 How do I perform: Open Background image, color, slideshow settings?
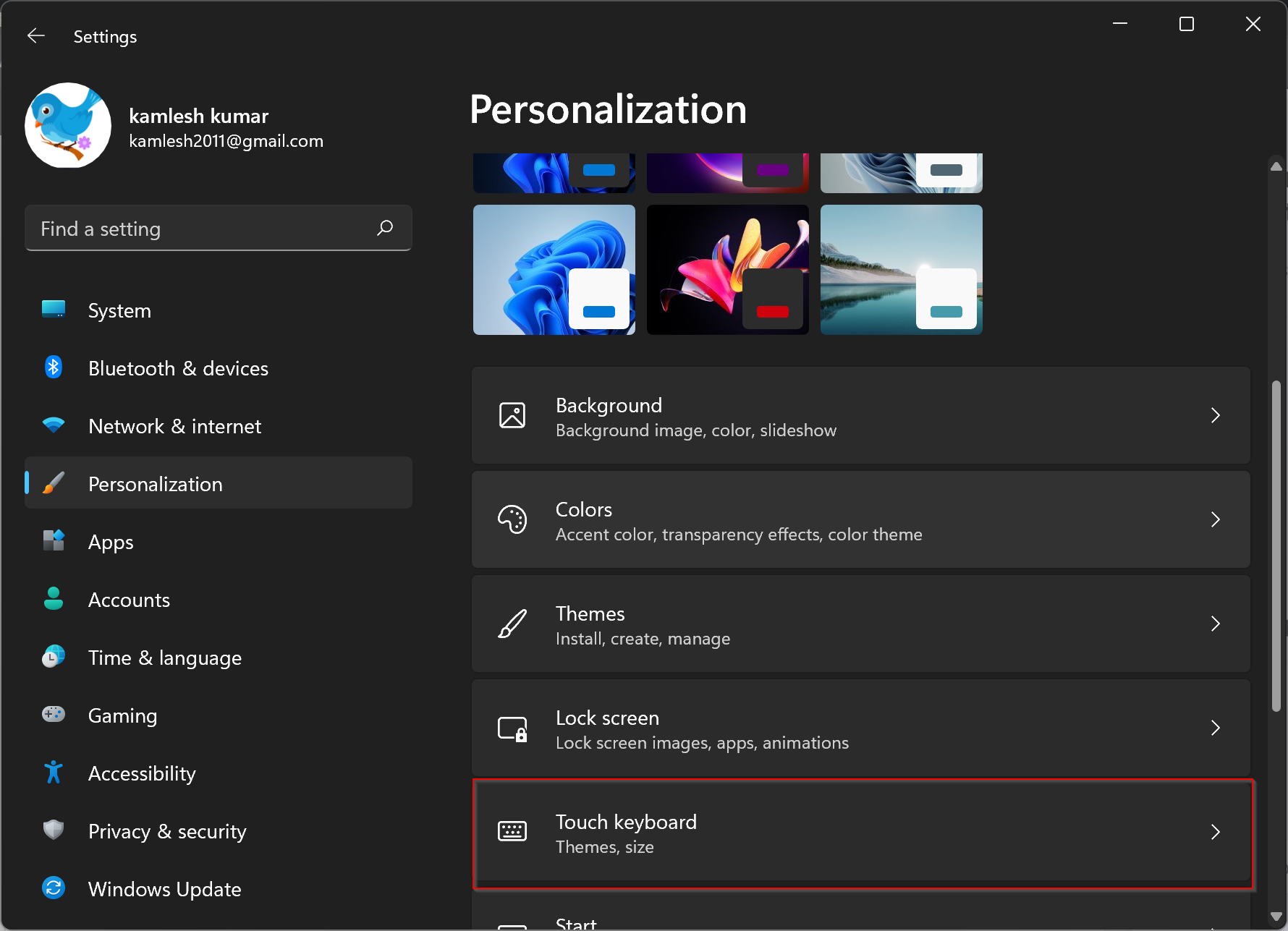(x=861, y=415)
